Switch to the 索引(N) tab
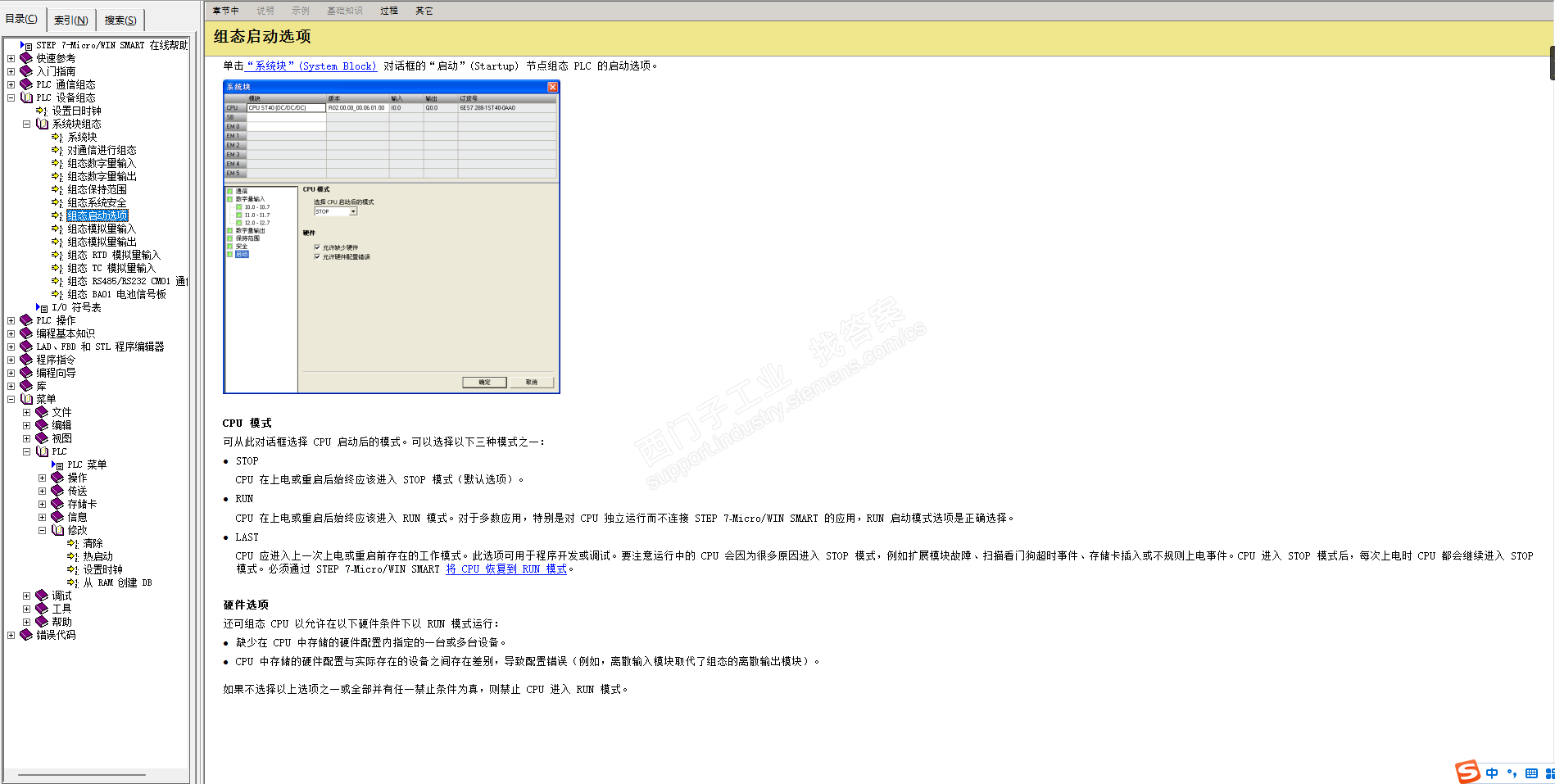This screenshot has width=1555, height=784. click(71, 20)
